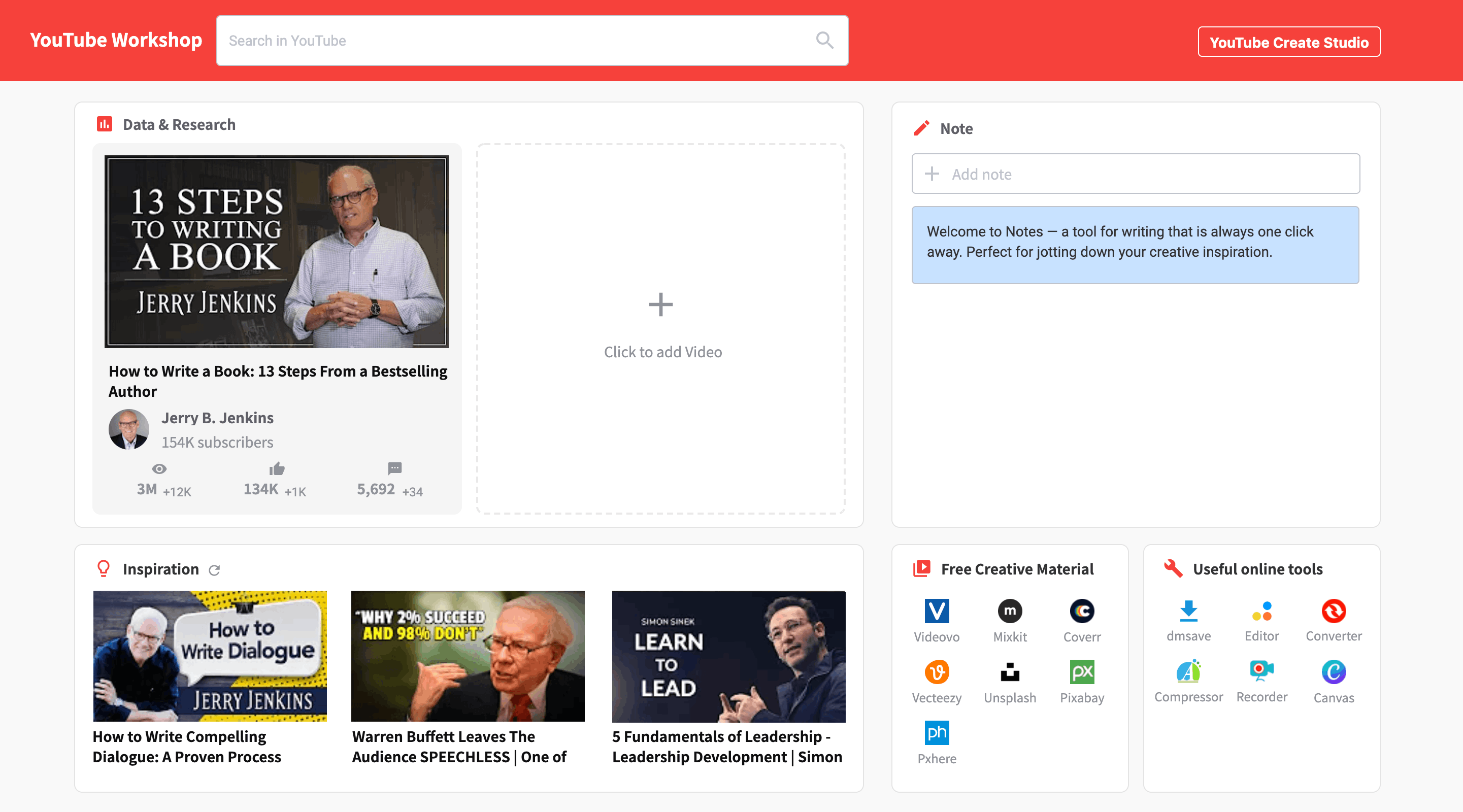Click the search magnifier icon
This screenshot has width=1463, height=812.
click(x=824, y=40)
